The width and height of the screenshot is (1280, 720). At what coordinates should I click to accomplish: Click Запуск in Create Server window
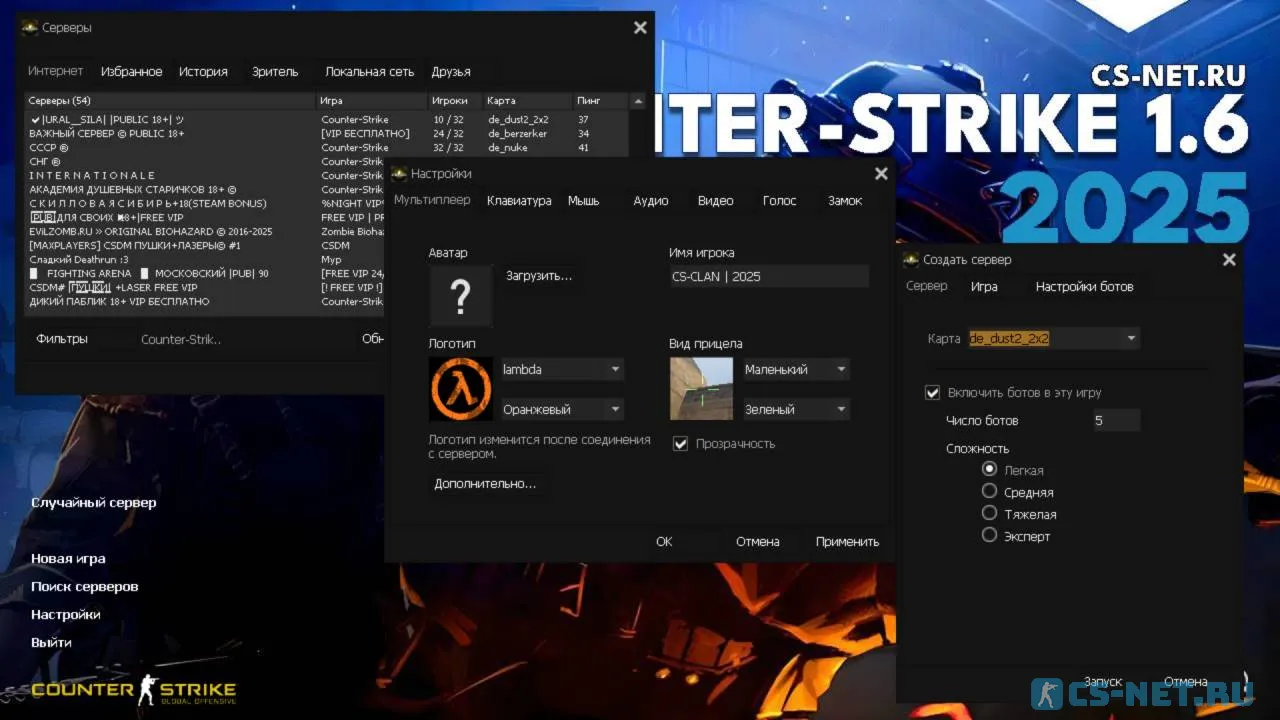pos(1102,682)
